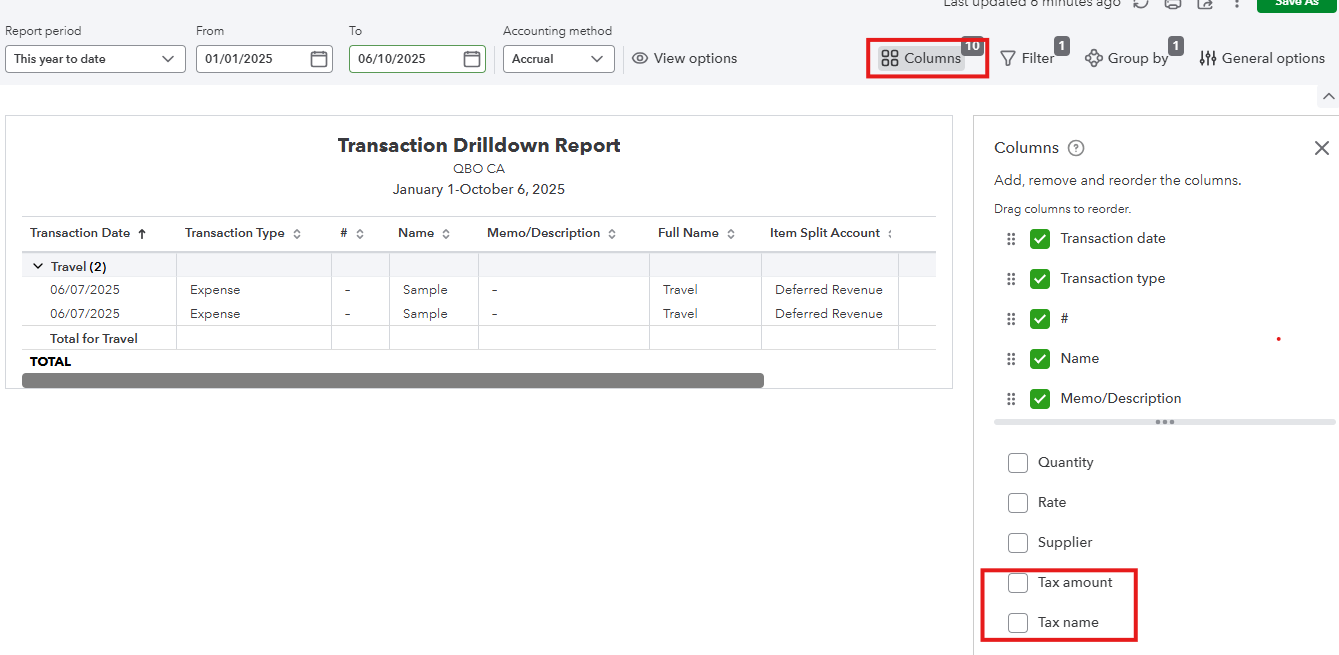This screenshot has height=655, width=1339.
Task: Click sort icon on Memo/Description header
Action: tap(612, 233)
